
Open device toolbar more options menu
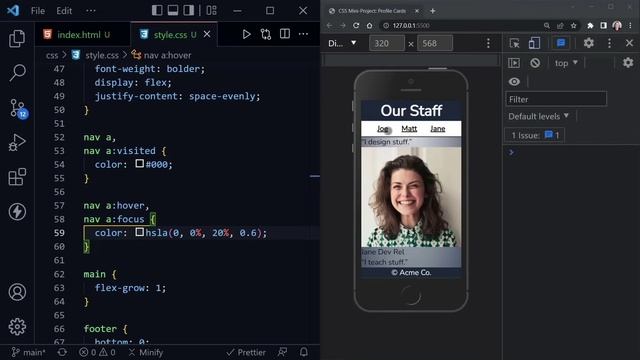pos(488,43)
